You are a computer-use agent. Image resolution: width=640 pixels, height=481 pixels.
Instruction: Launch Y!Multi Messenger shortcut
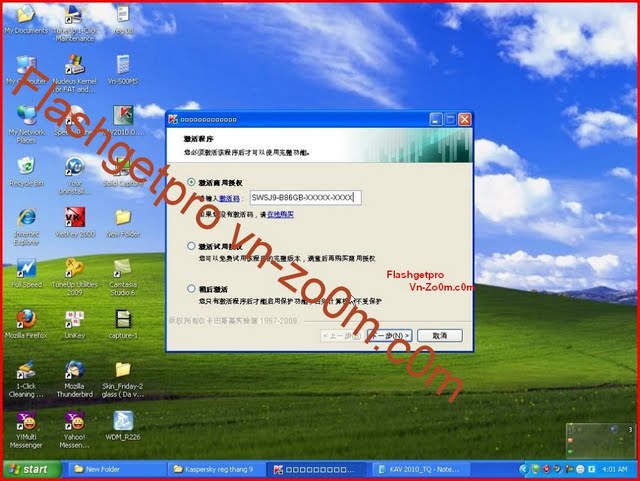(x=26, y=429)
